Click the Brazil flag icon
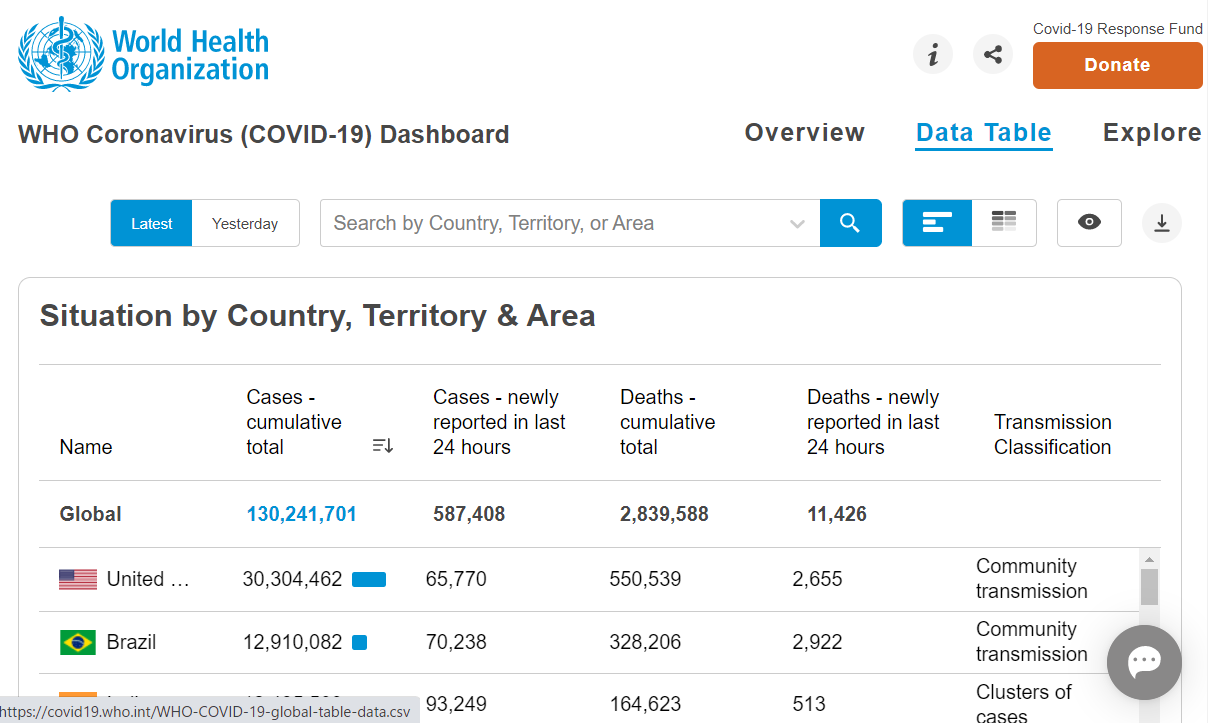Screen dimensions: 1208x723 78,642
